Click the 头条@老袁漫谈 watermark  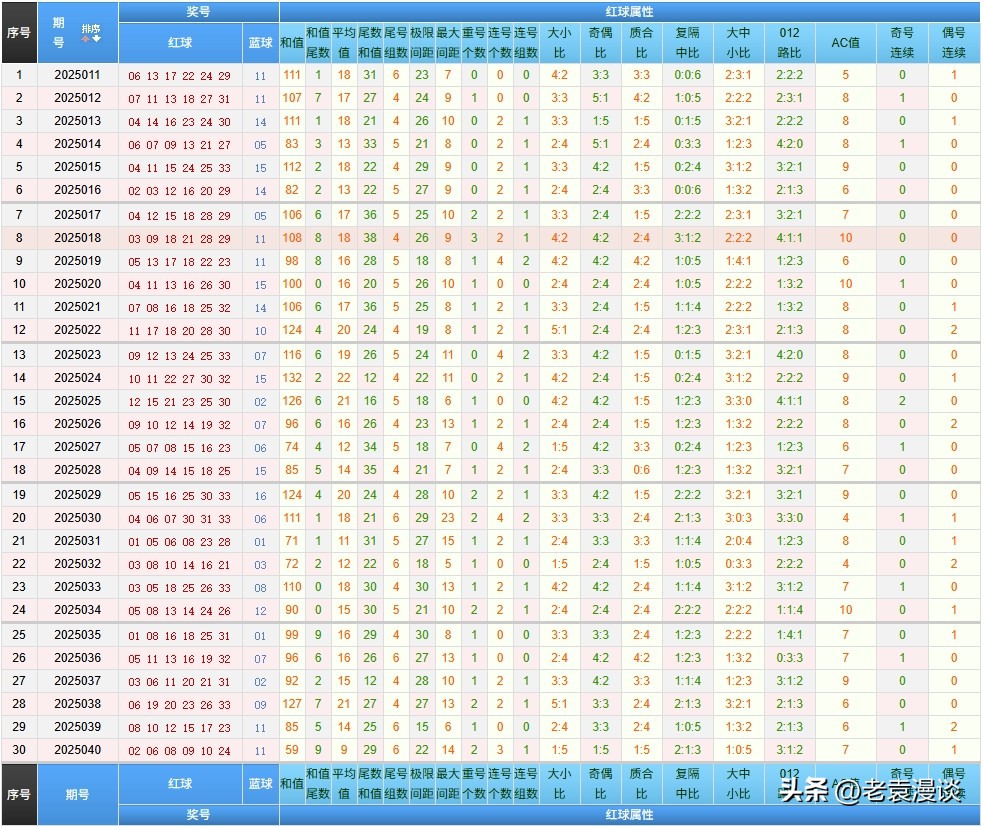pos(870,793)
